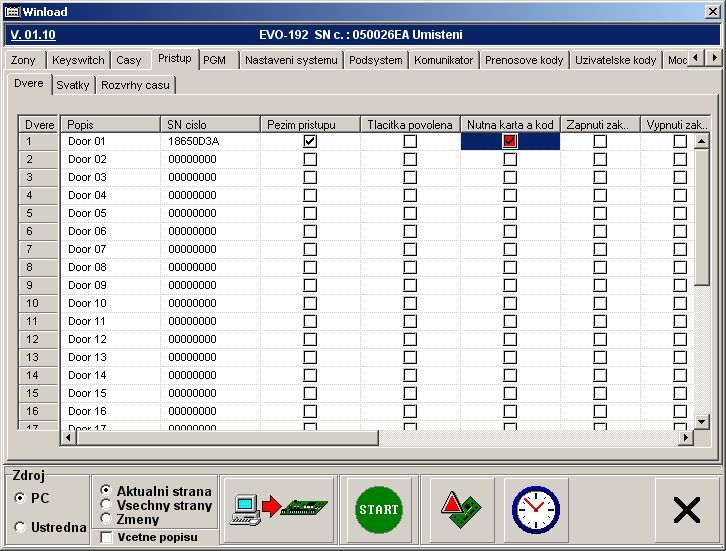726x551 pixels.
Task: Click the large X cancel button
Action: [686, 510]
